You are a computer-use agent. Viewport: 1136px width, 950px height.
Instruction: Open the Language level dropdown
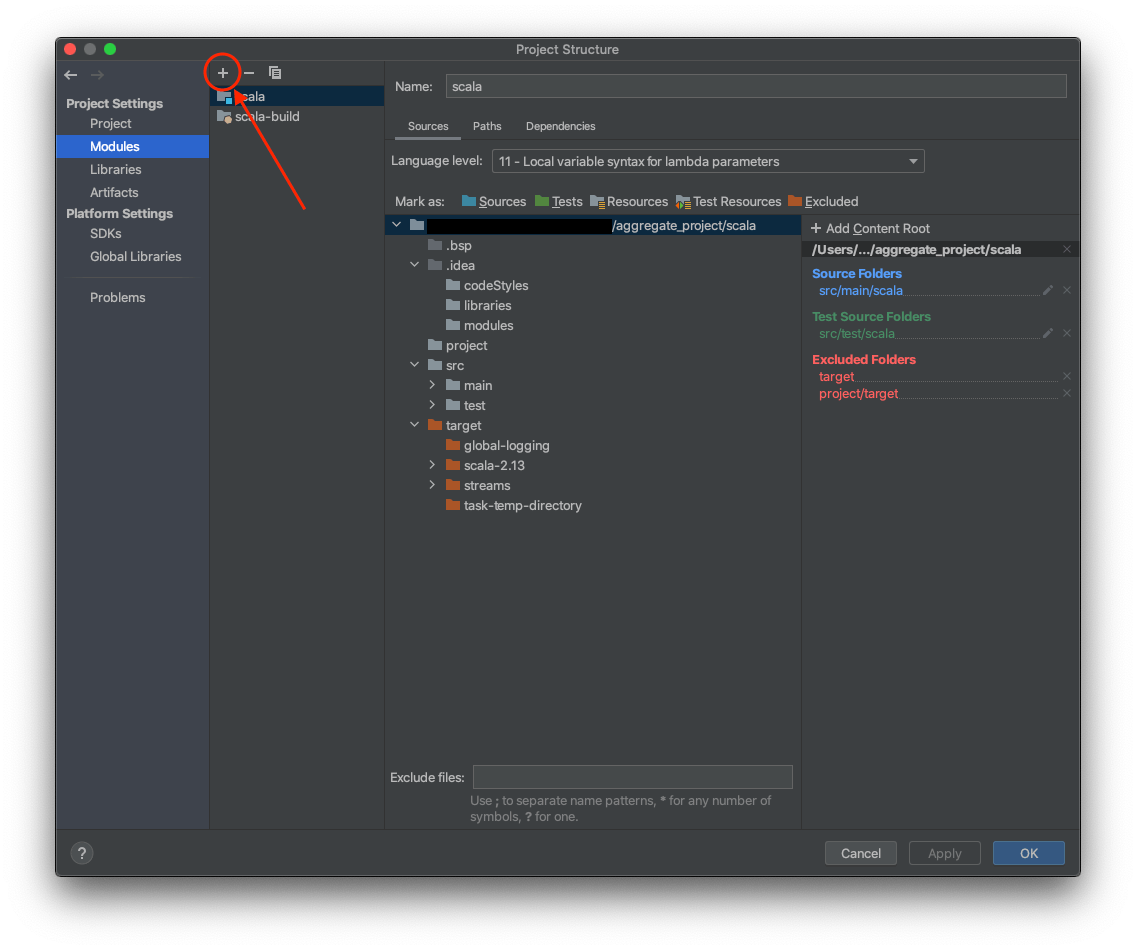point(708,161)
